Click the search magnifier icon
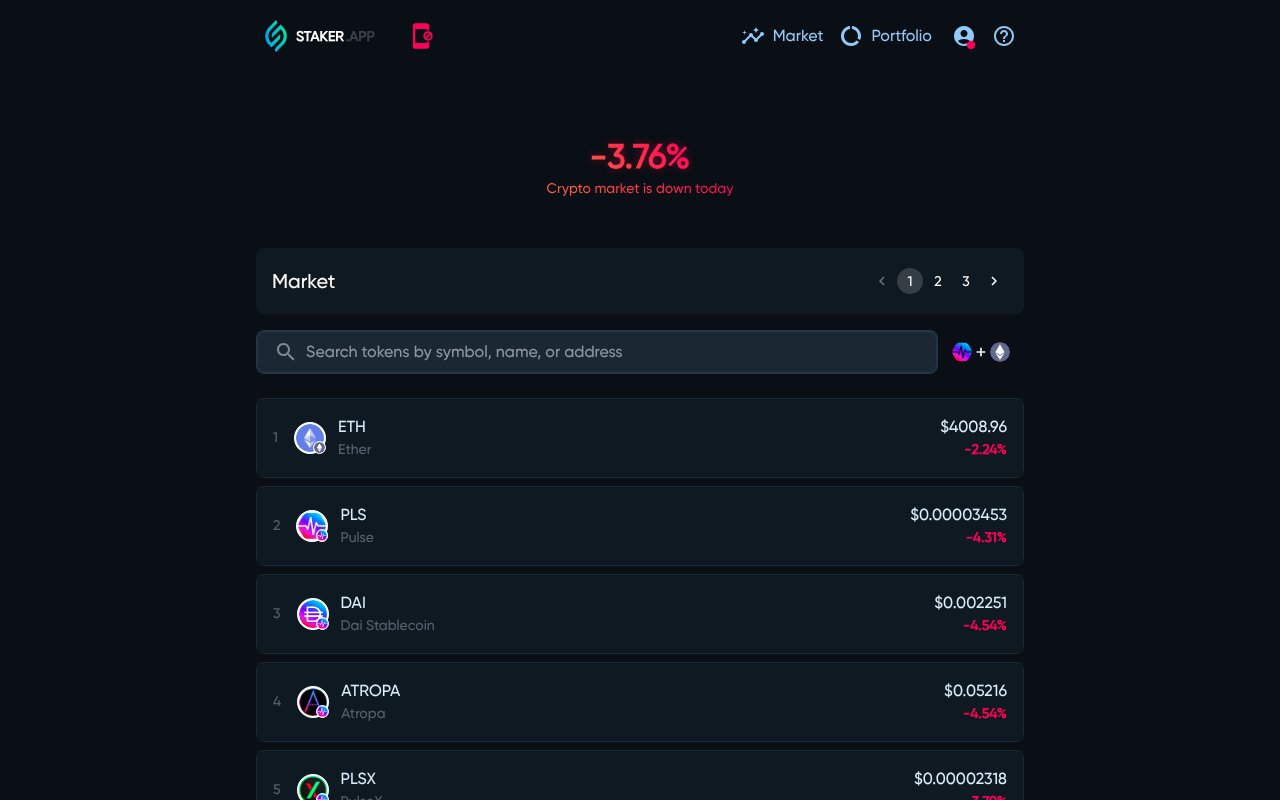The image size is (1280, 800). [x=285, y=352]
